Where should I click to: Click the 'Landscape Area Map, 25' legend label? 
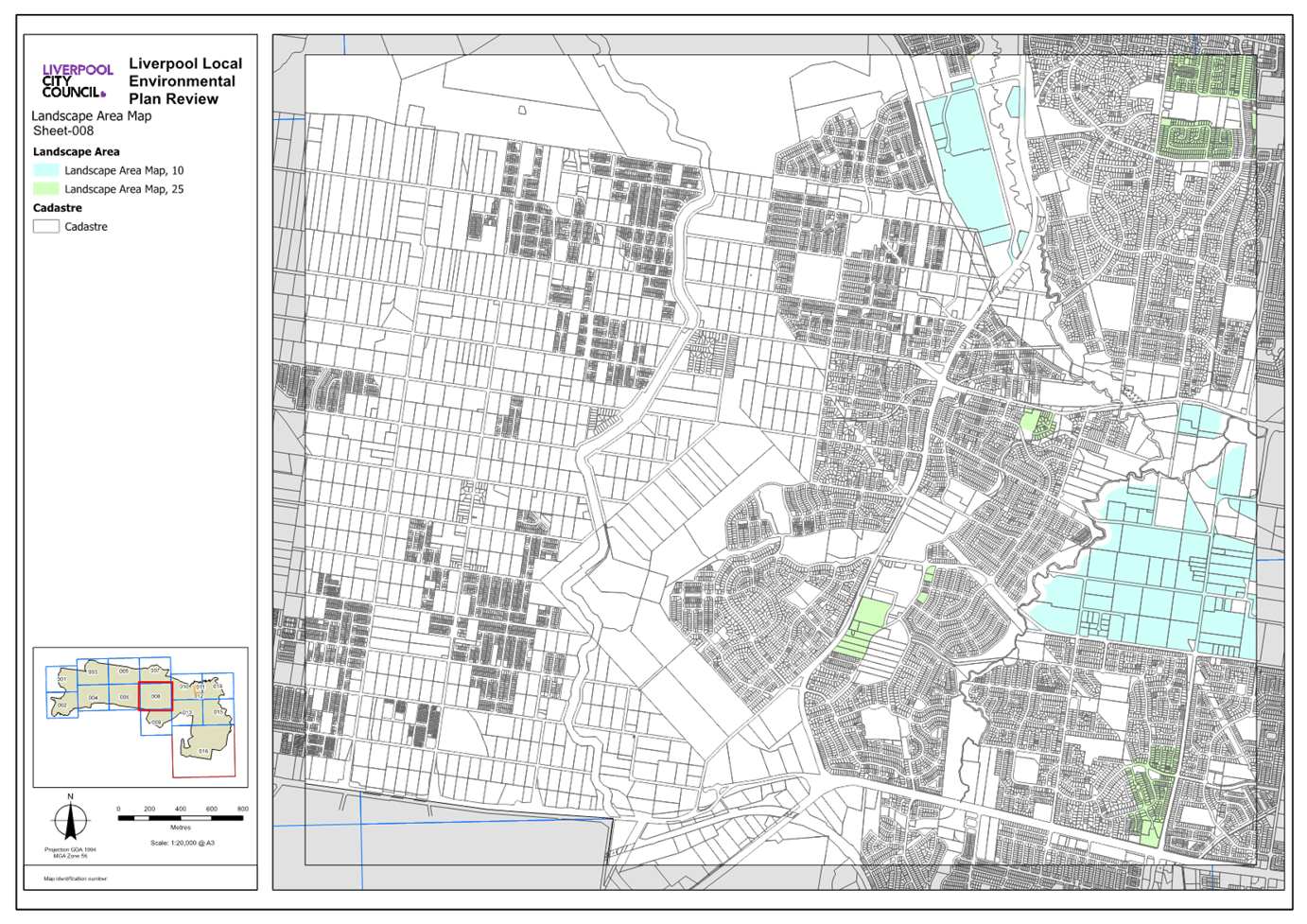[x=124, y=189]
